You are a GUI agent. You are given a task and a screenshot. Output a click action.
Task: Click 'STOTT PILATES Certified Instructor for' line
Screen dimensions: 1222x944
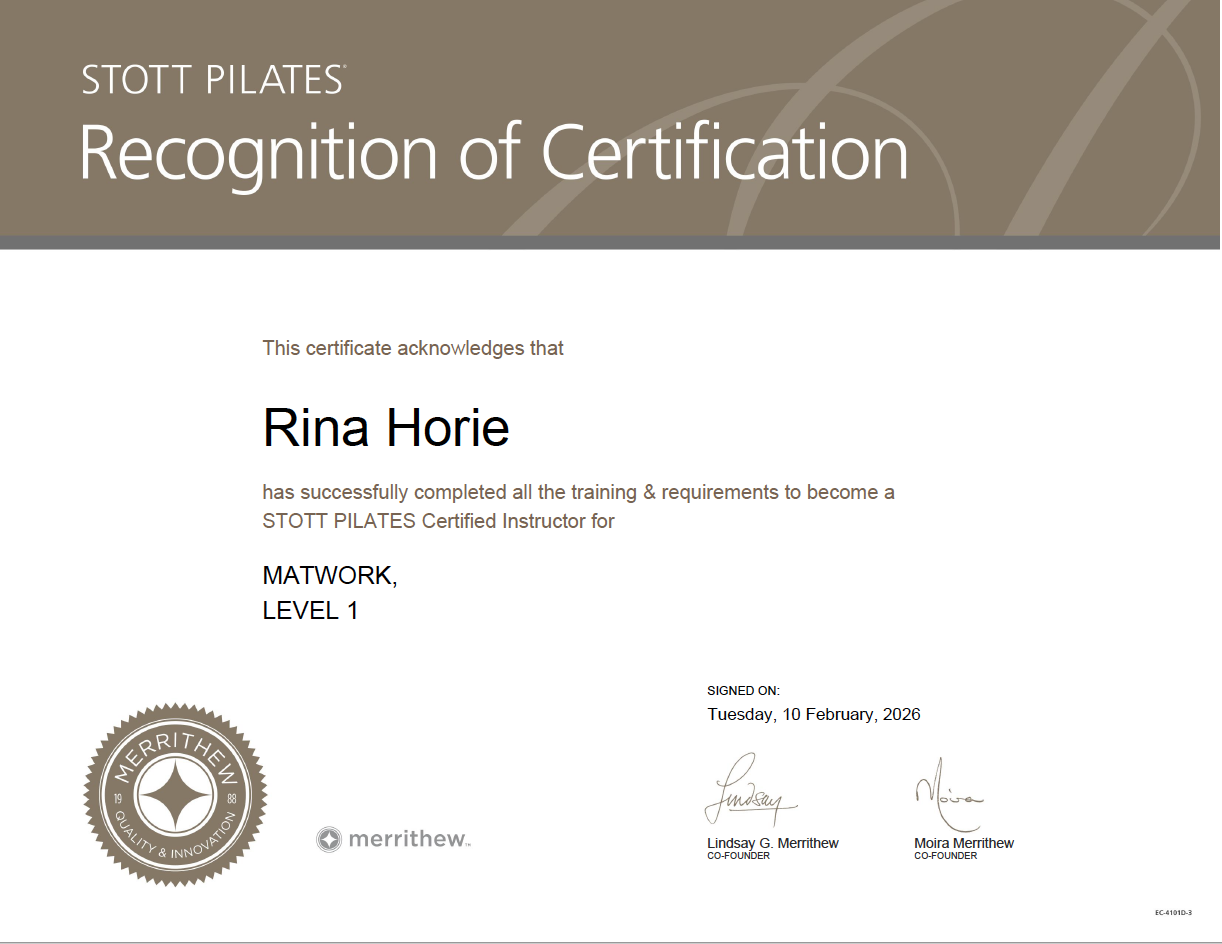click(x=438, y=521)
